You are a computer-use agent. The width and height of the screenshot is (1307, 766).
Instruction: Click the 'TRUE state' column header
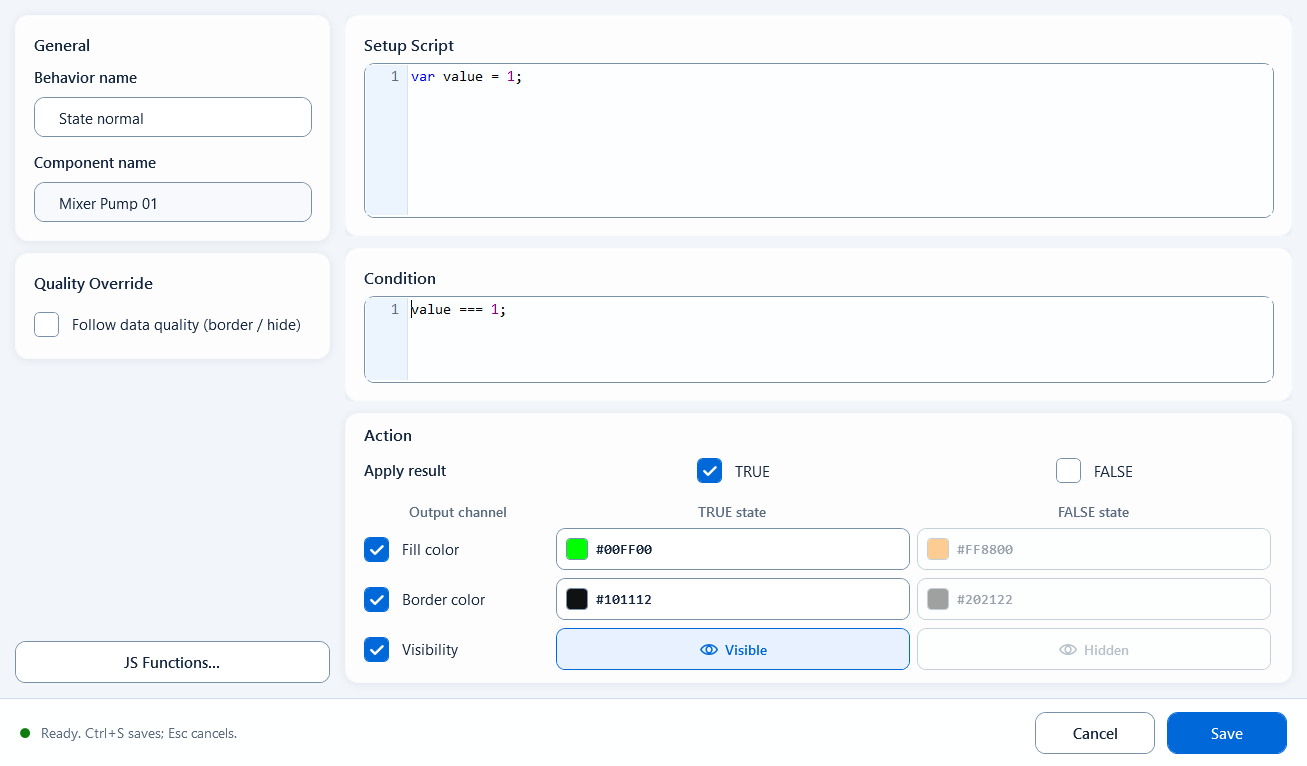coord(732,512)
